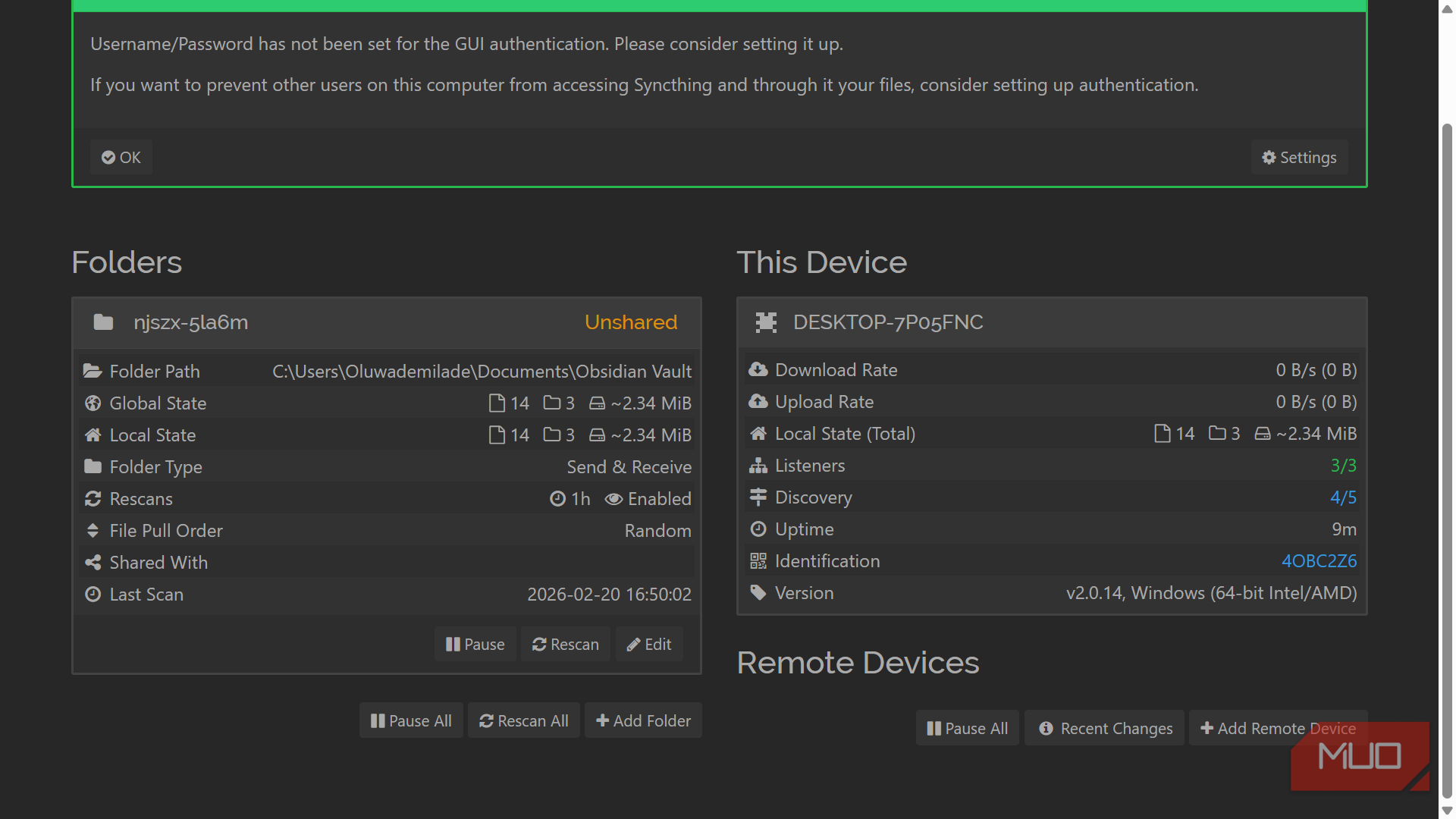The image size is (1456, 819).
Task: Click the refresh icon beside Rescans
Action: pos(93,498)
